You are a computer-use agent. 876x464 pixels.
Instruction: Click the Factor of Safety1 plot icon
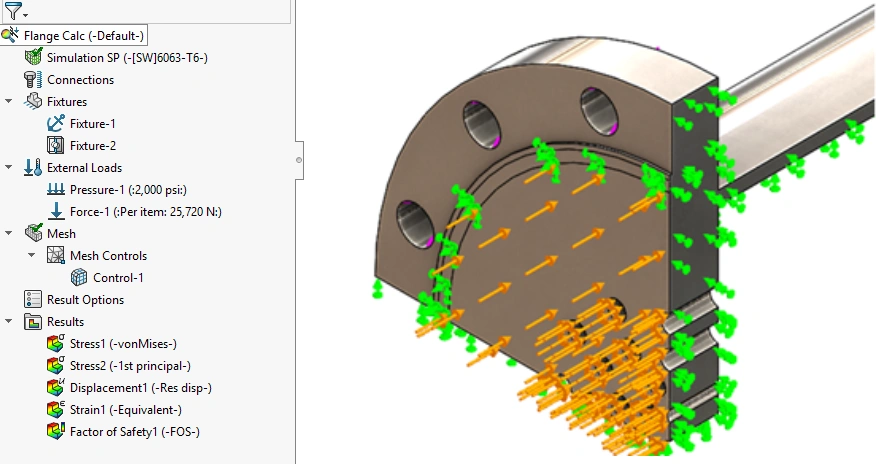[x=56, y=432]
